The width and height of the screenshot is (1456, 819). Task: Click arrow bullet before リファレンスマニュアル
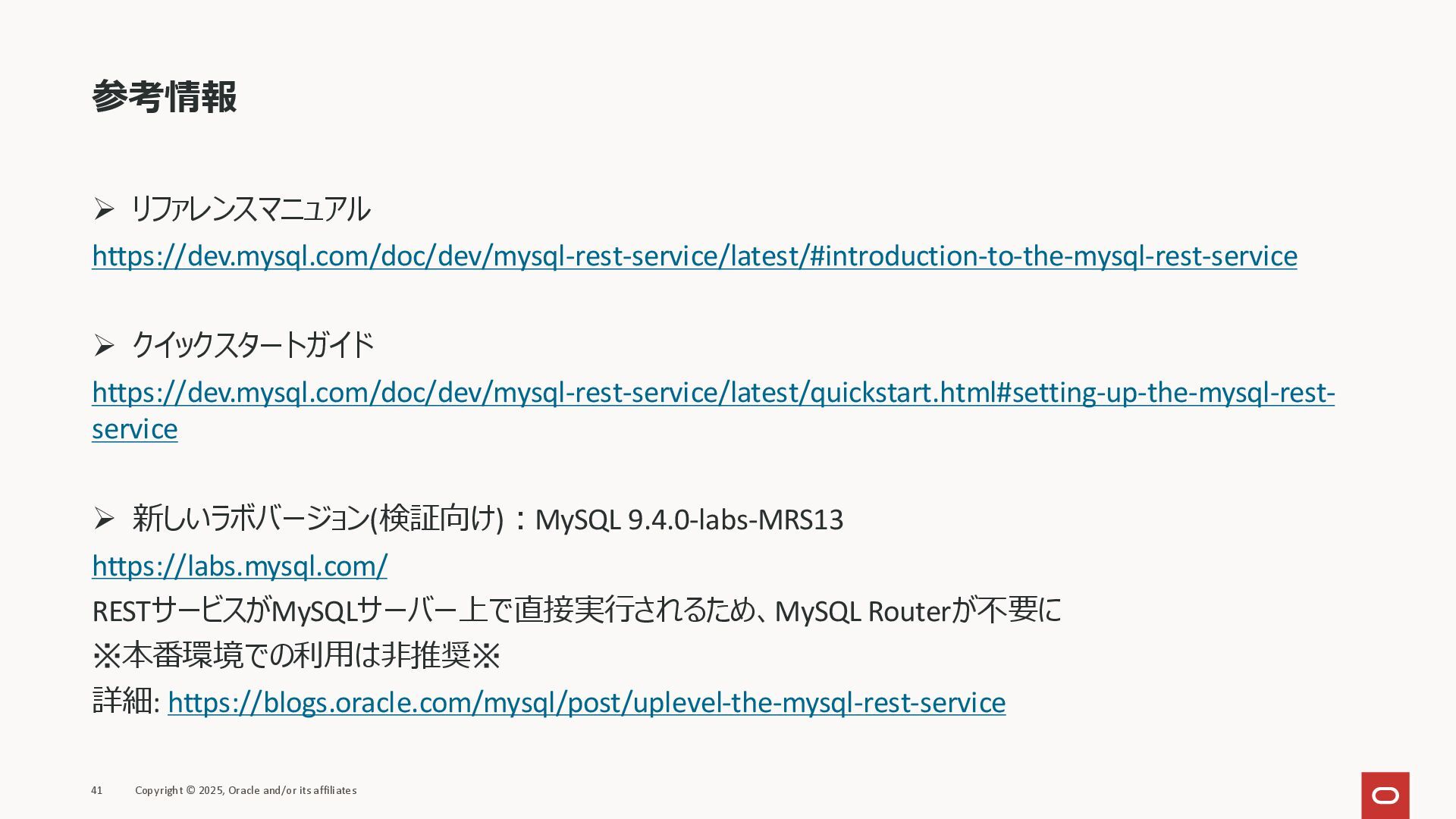(103, 209)
